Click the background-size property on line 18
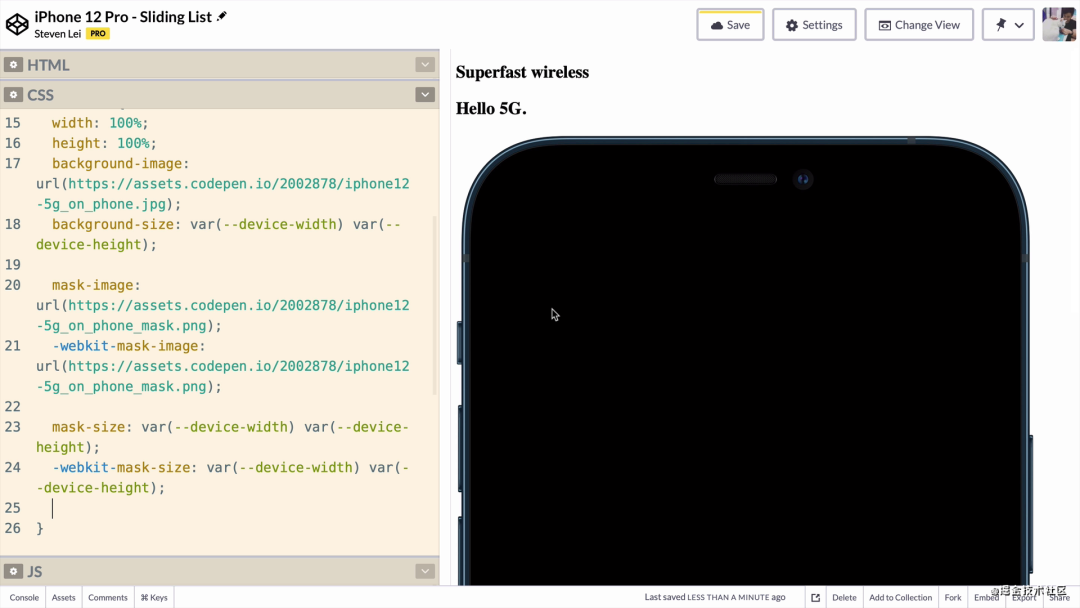 113,224
